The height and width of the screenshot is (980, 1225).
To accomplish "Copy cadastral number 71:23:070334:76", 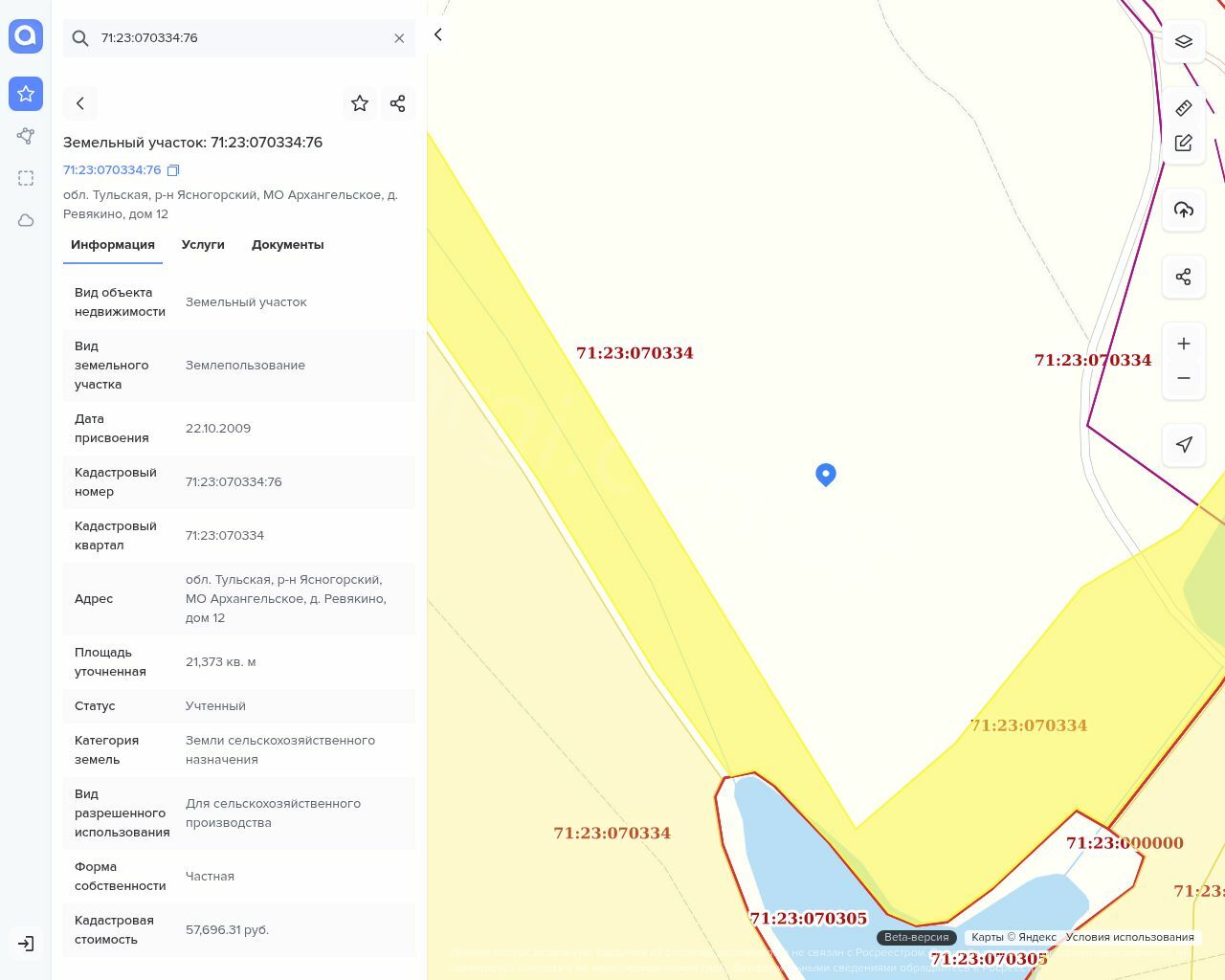I will pos(173,170).
